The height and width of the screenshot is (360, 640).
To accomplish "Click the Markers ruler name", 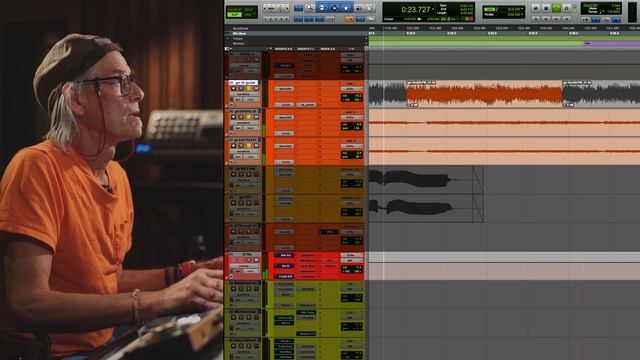I will 238,44.
